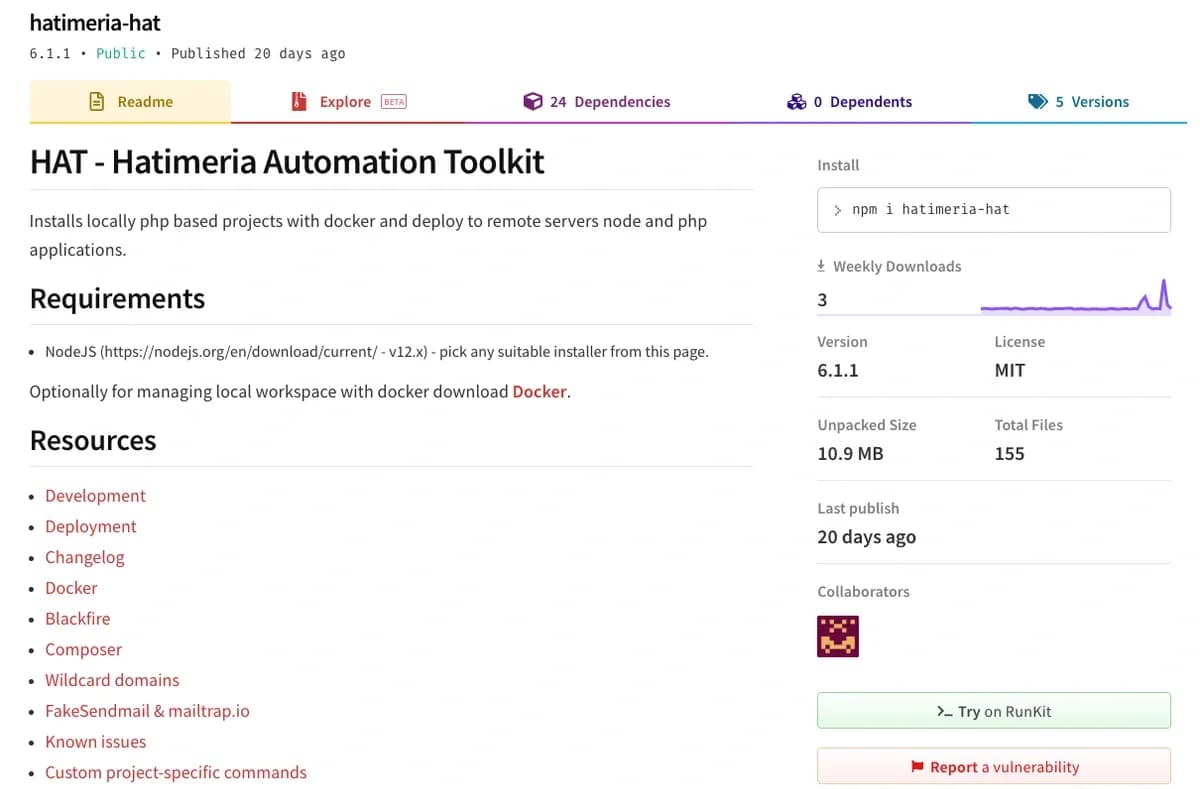
Task: Click the weekly downloads sparkline chart
Action: coord(1075,298)
